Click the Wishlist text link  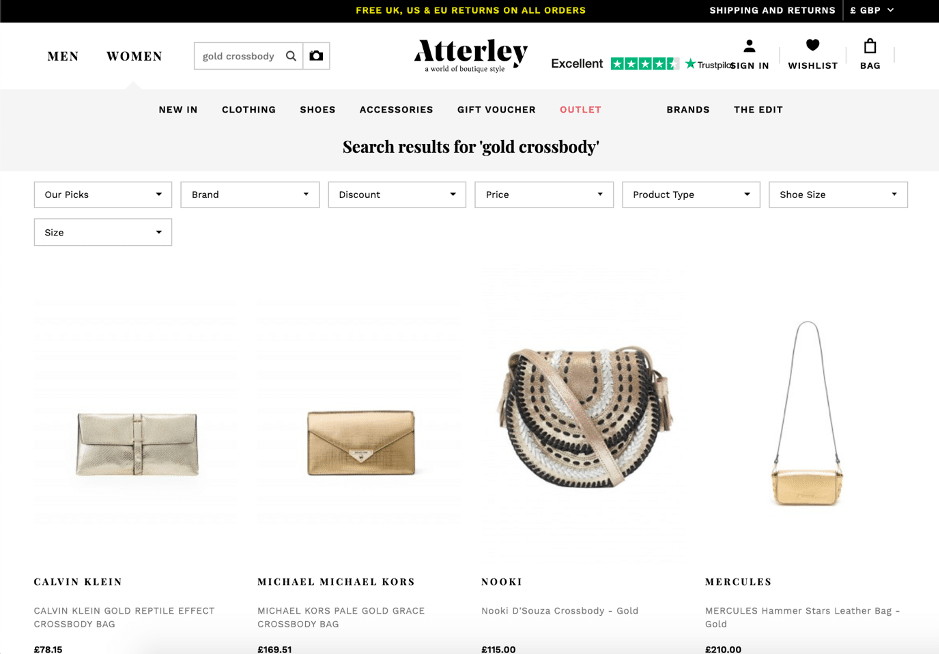813,66
